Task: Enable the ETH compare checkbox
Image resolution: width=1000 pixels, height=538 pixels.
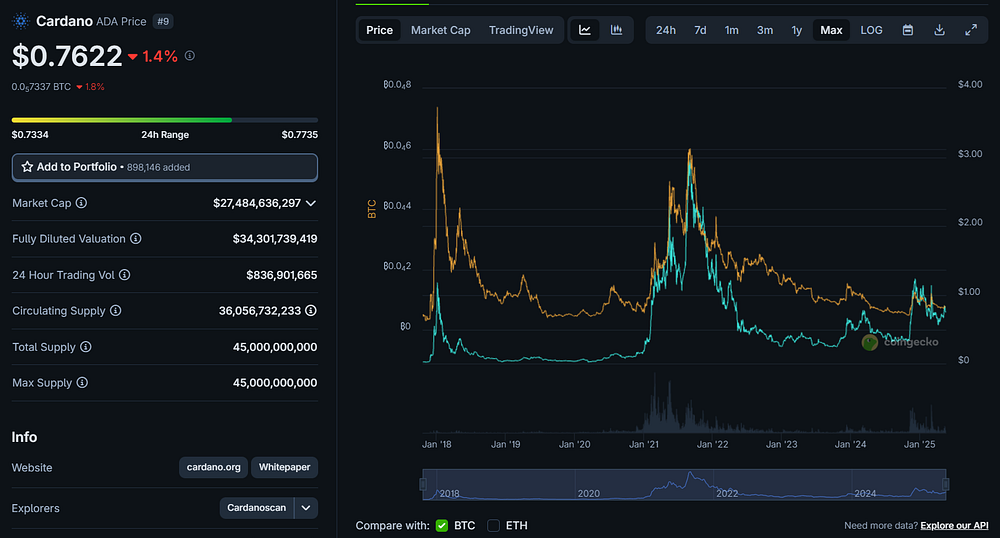Action: pos(493,525)
